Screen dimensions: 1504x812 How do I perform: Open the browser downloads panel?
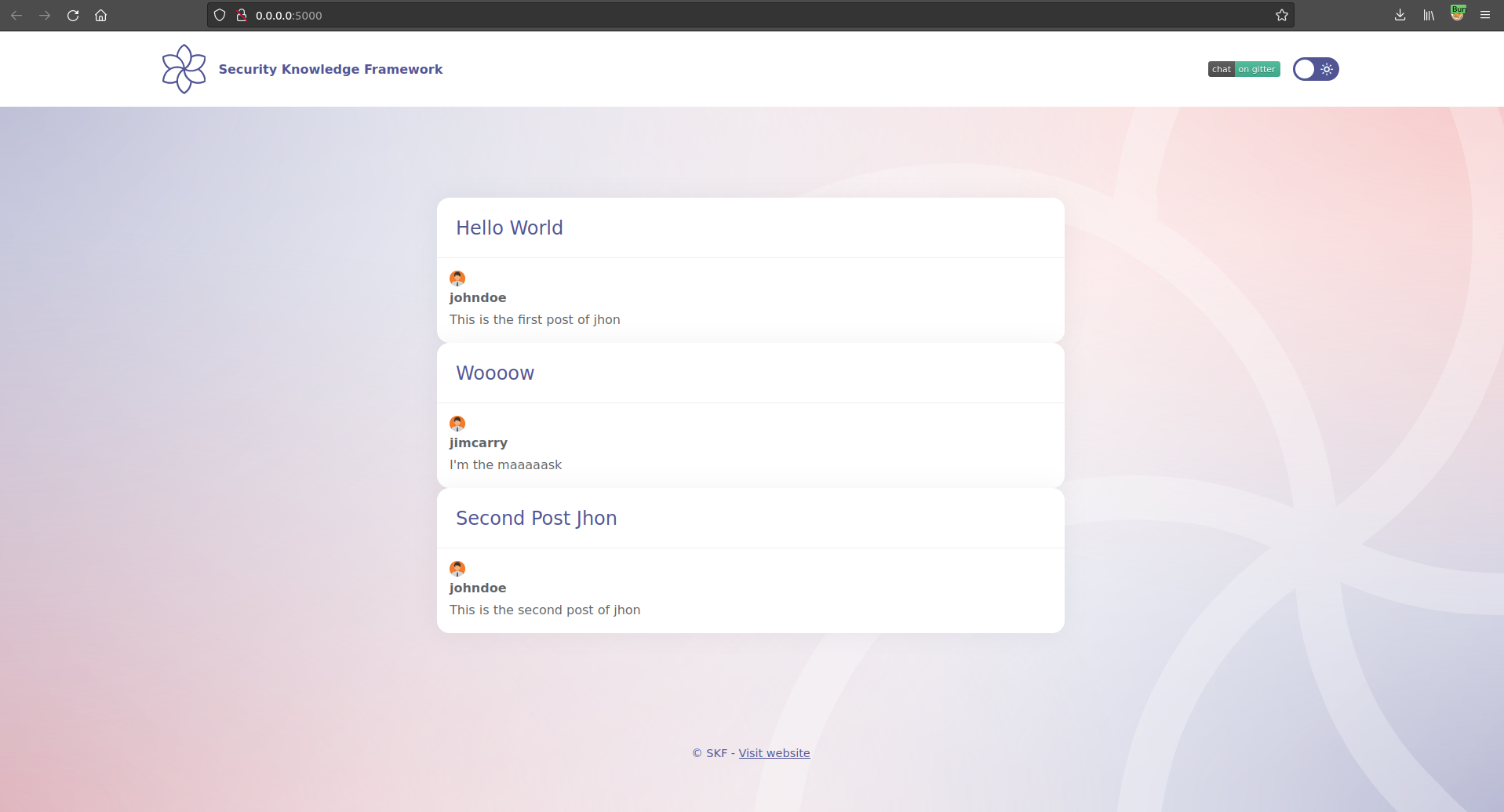(1400, 16)
